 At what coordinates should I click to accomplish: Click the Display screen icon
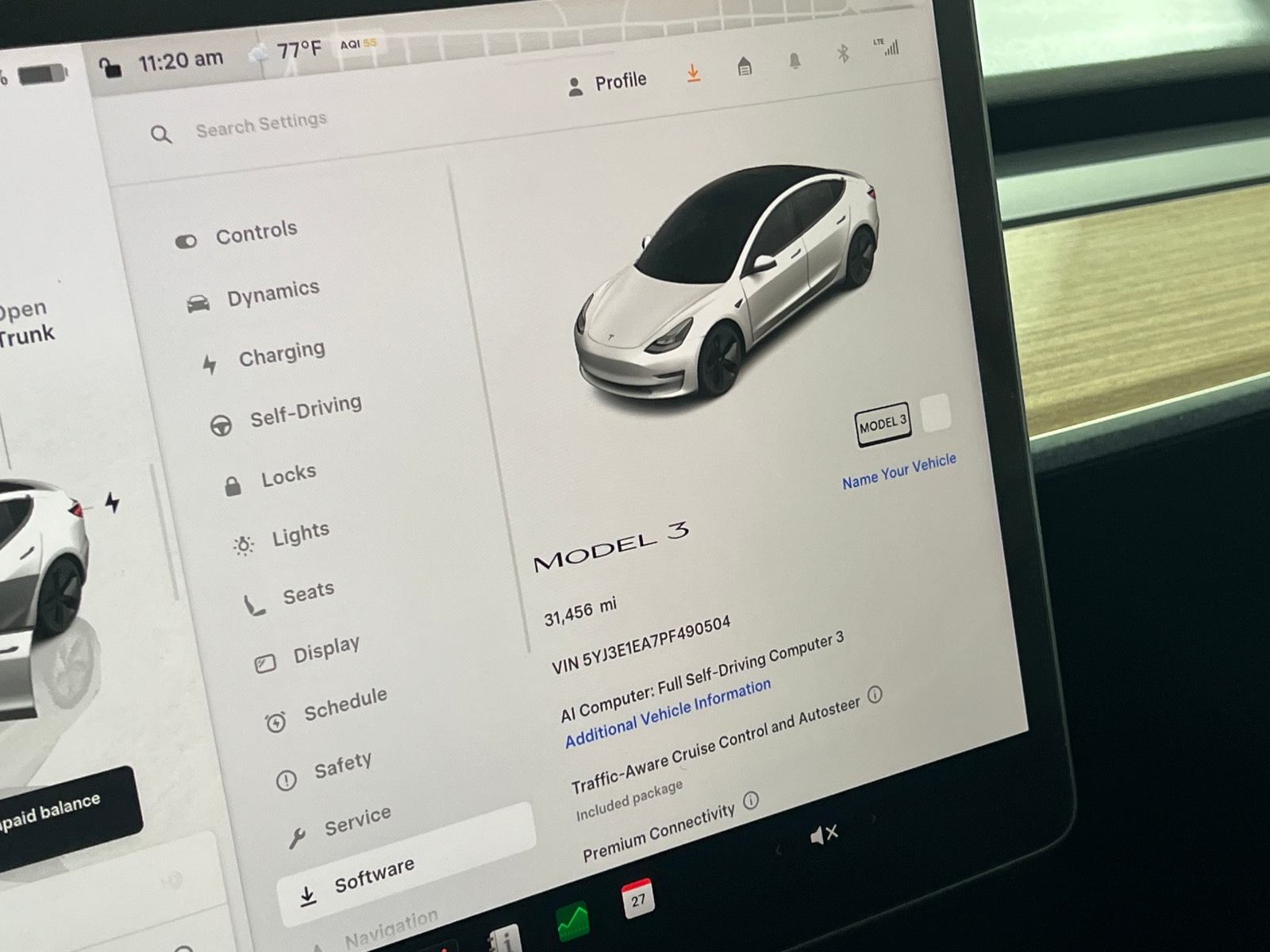(265, 663)
